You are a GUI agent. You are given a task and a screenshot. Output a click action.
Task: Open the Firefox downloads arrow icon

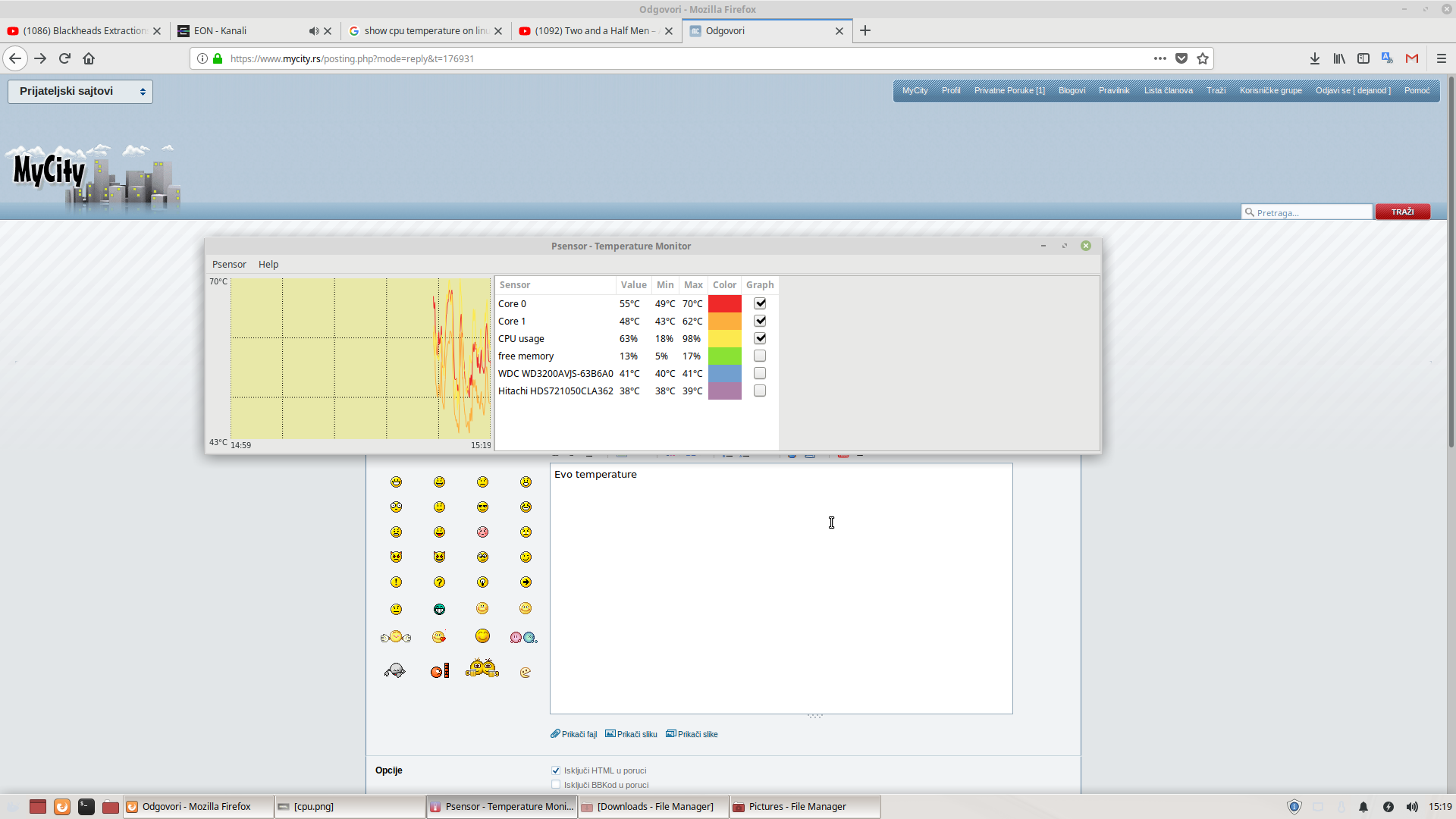1315,58
